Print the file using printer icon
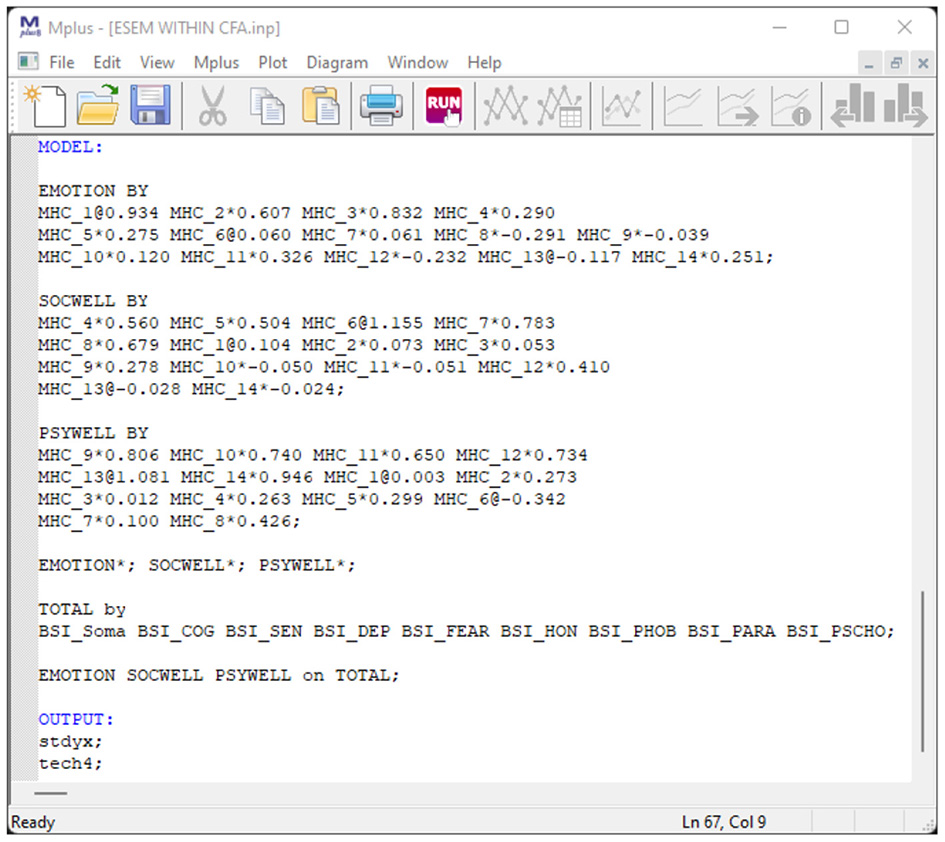 tap(381, 105)
